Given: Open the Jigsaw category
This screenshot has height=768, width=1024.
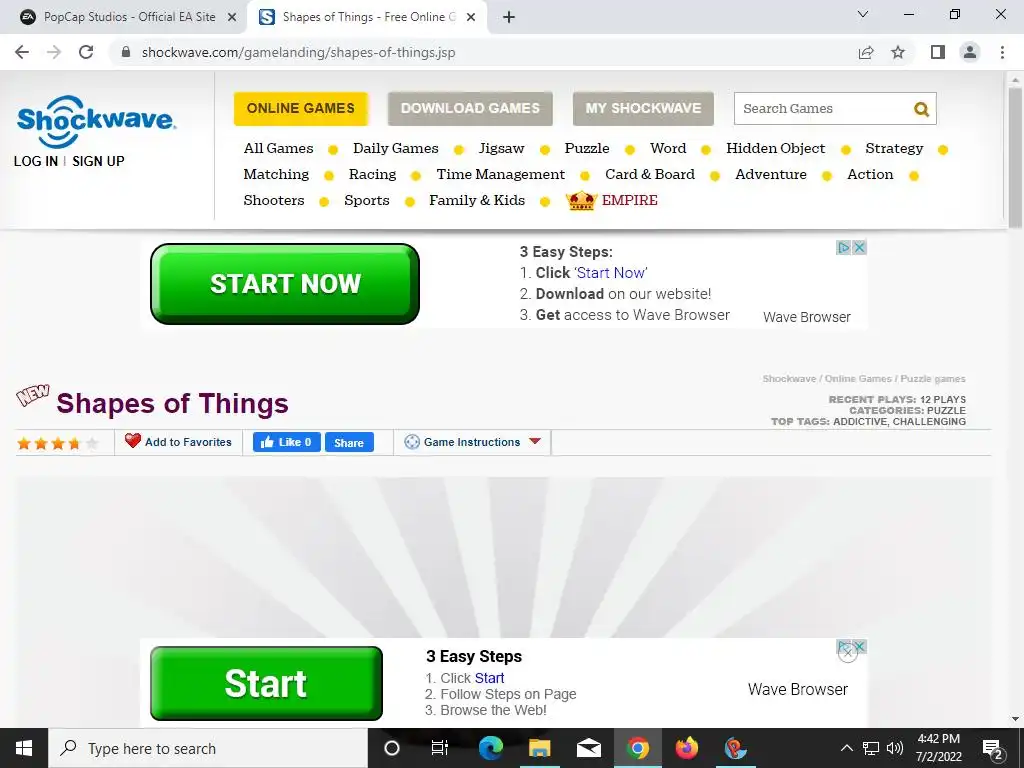Looking at the screenshot, I should [502, 148].
